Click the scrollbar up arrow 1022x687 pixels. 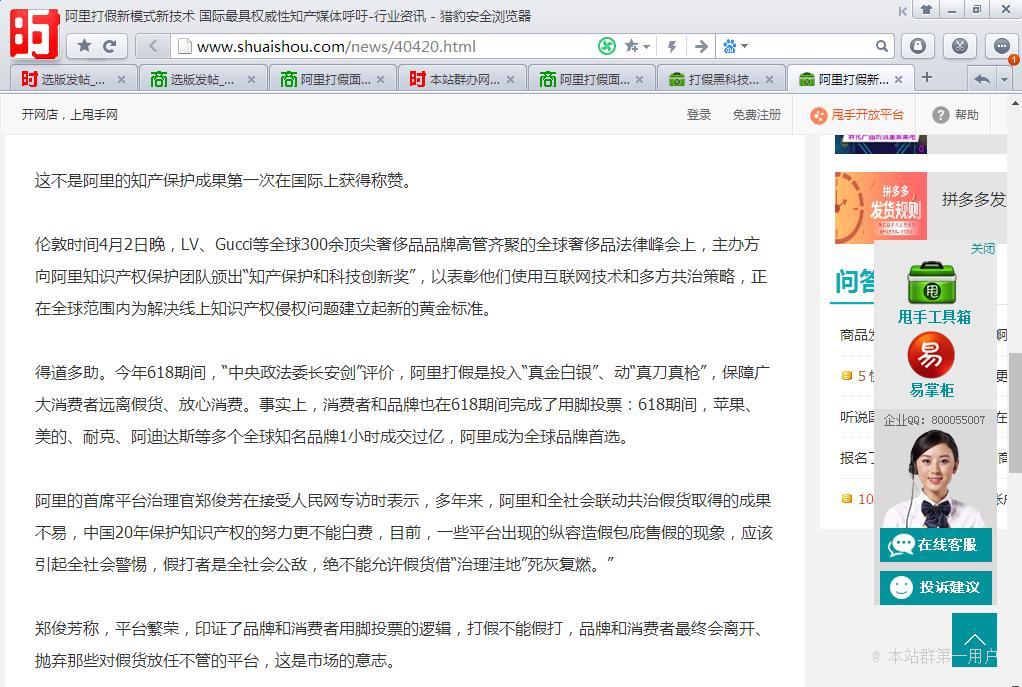tap(1015, 102)
